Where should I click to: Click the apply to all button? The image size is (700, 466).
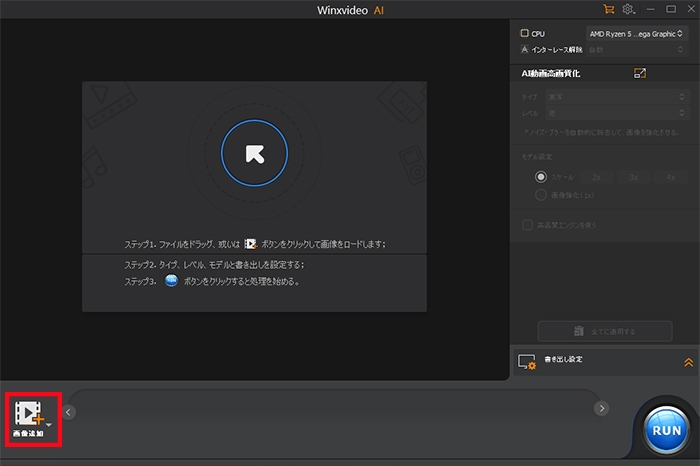(605, 331)
